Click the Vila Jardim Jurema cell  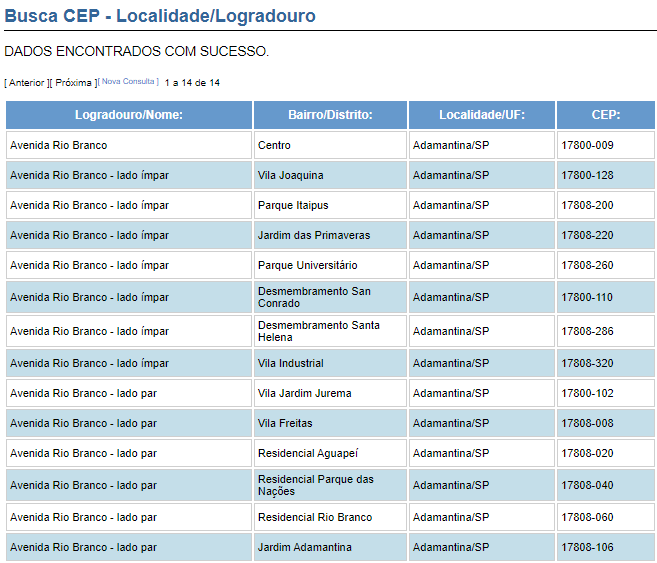330,393
